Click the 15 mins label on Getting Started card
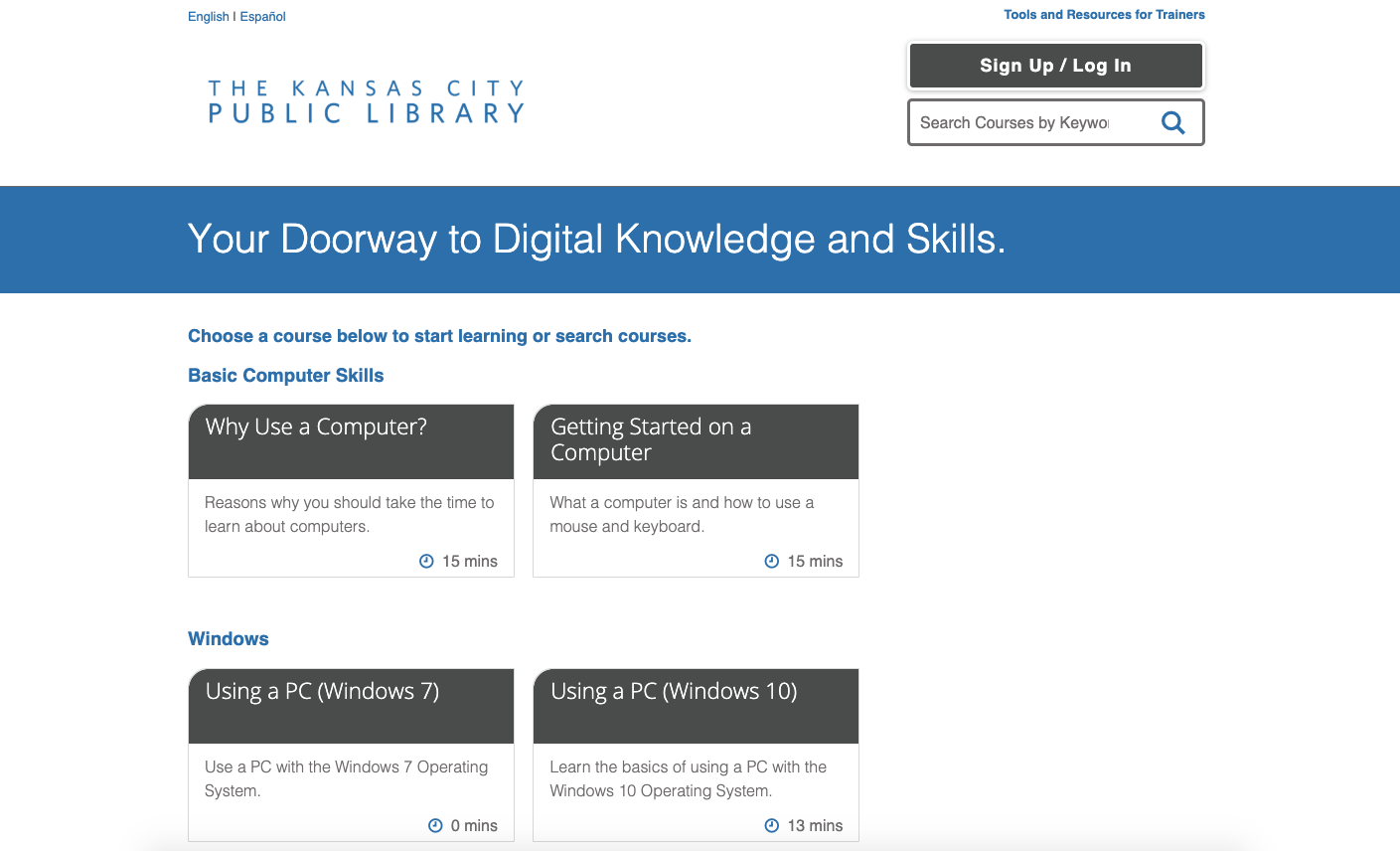The image size is (1400, 851). (815, 562)
